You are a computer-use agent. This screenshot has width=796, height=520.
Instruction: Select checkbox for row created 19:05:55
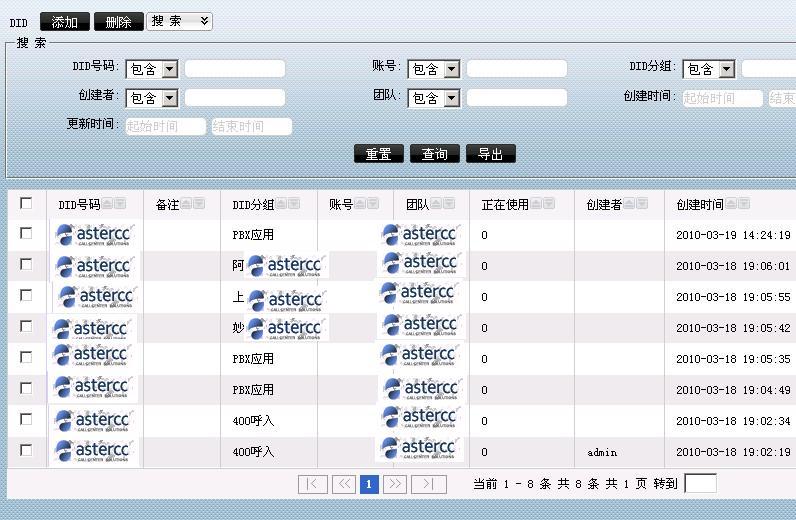[x=26, y=295]
